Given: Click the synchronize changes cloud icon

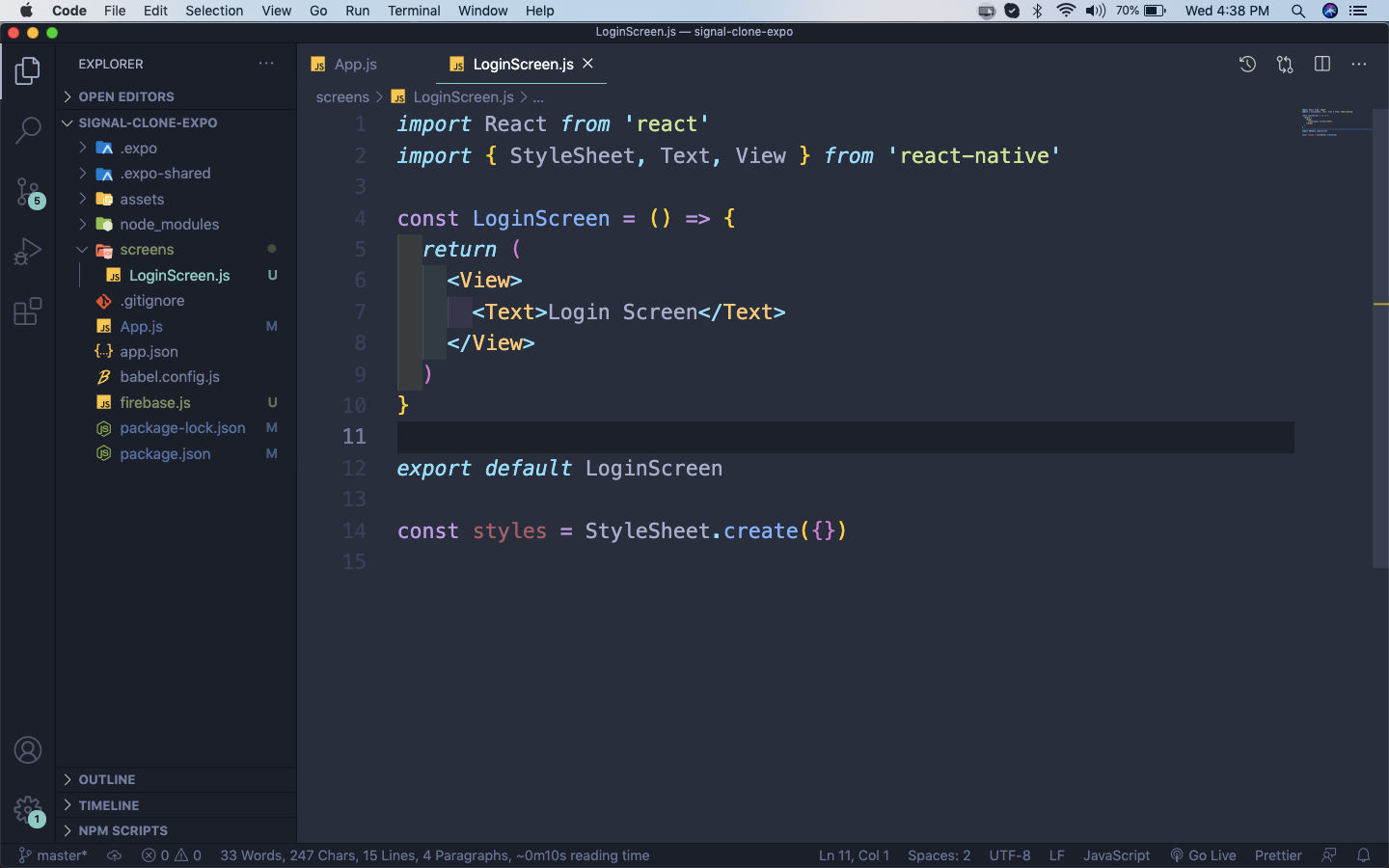Looking at the screenshot, I should coord(114,855).
